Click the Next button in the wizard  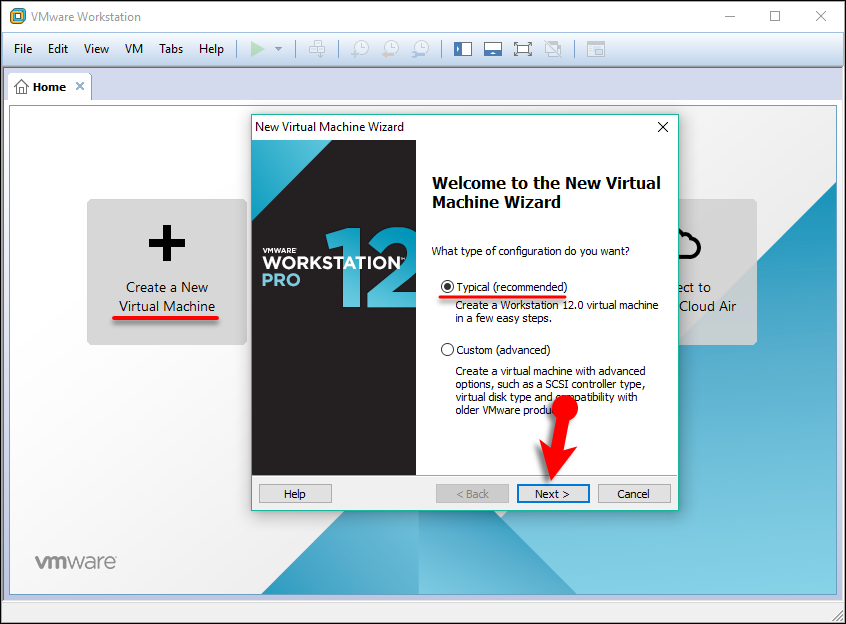tap(553, 493)
